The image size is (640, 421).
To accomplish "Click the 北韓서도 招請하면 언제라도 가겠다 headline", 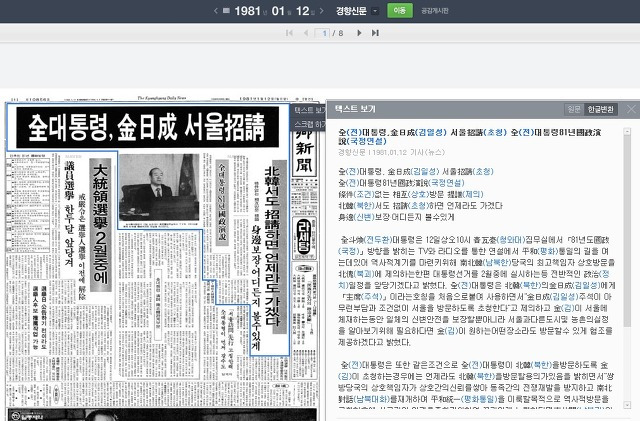I will click(275, 247).
